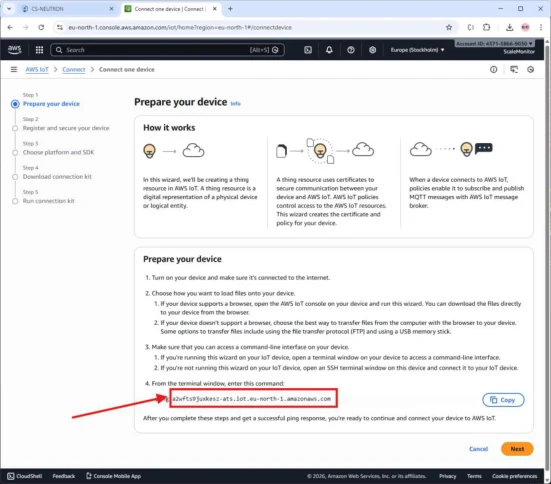This screenshot has width=551, height=484.
Task: Copy the ping command with Copy button
Action: click(x=503, y=400)
